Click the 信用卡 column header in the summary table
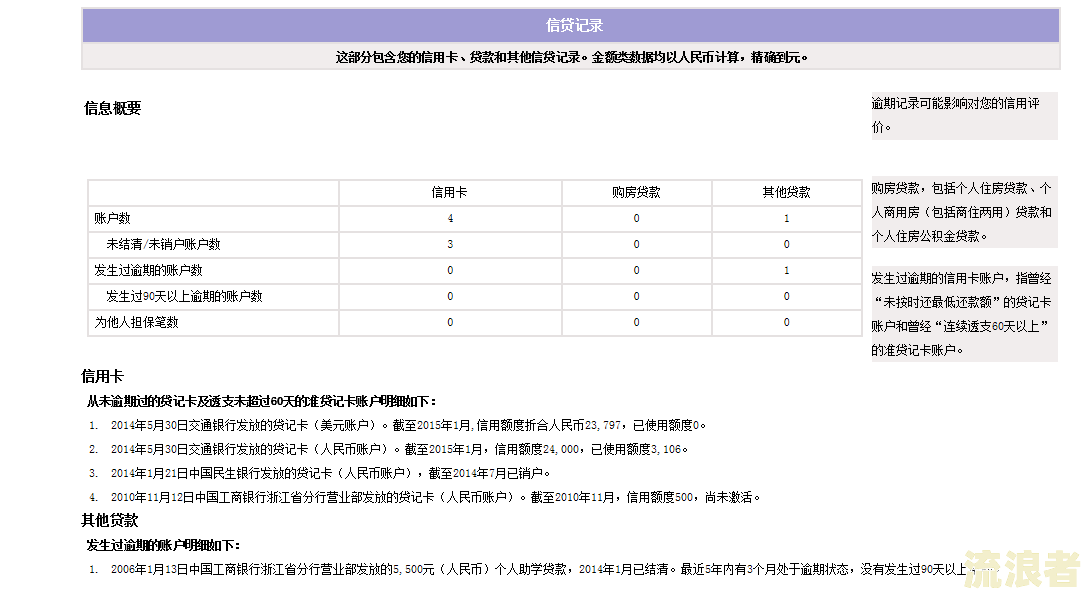The height and width of the screenshot is (599, 1087). tap(449, 193)
